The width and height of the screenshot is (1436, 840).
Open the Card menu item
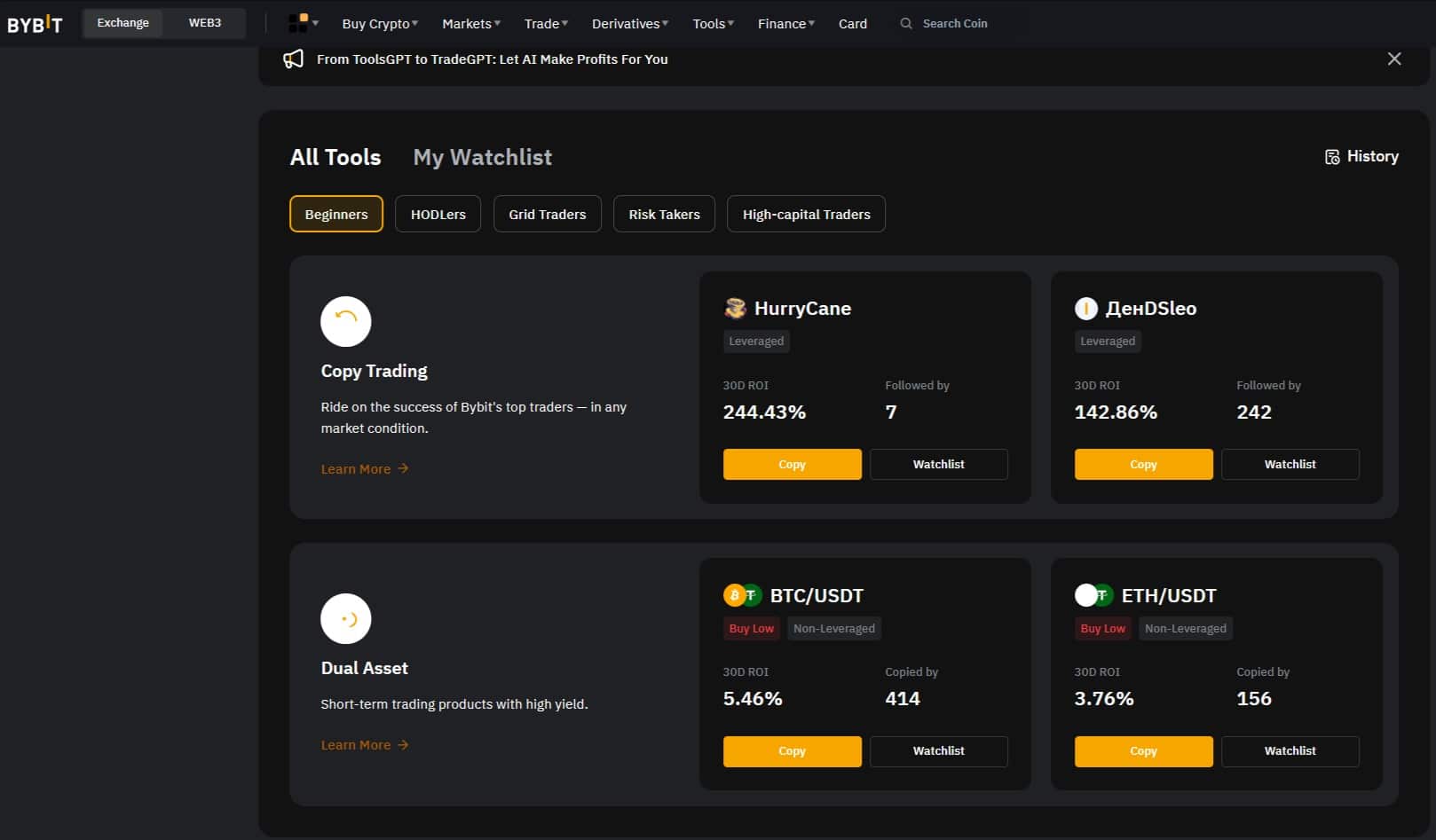click(853, 24)
